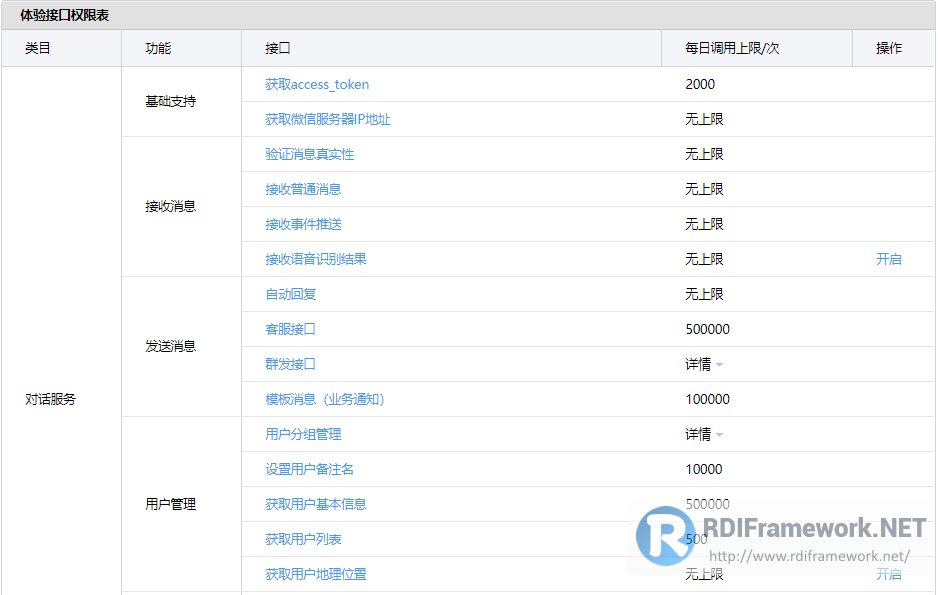Open the 接收事件推送 link
Viewport: 938px width, 595px height.
(x=303, y=225)
